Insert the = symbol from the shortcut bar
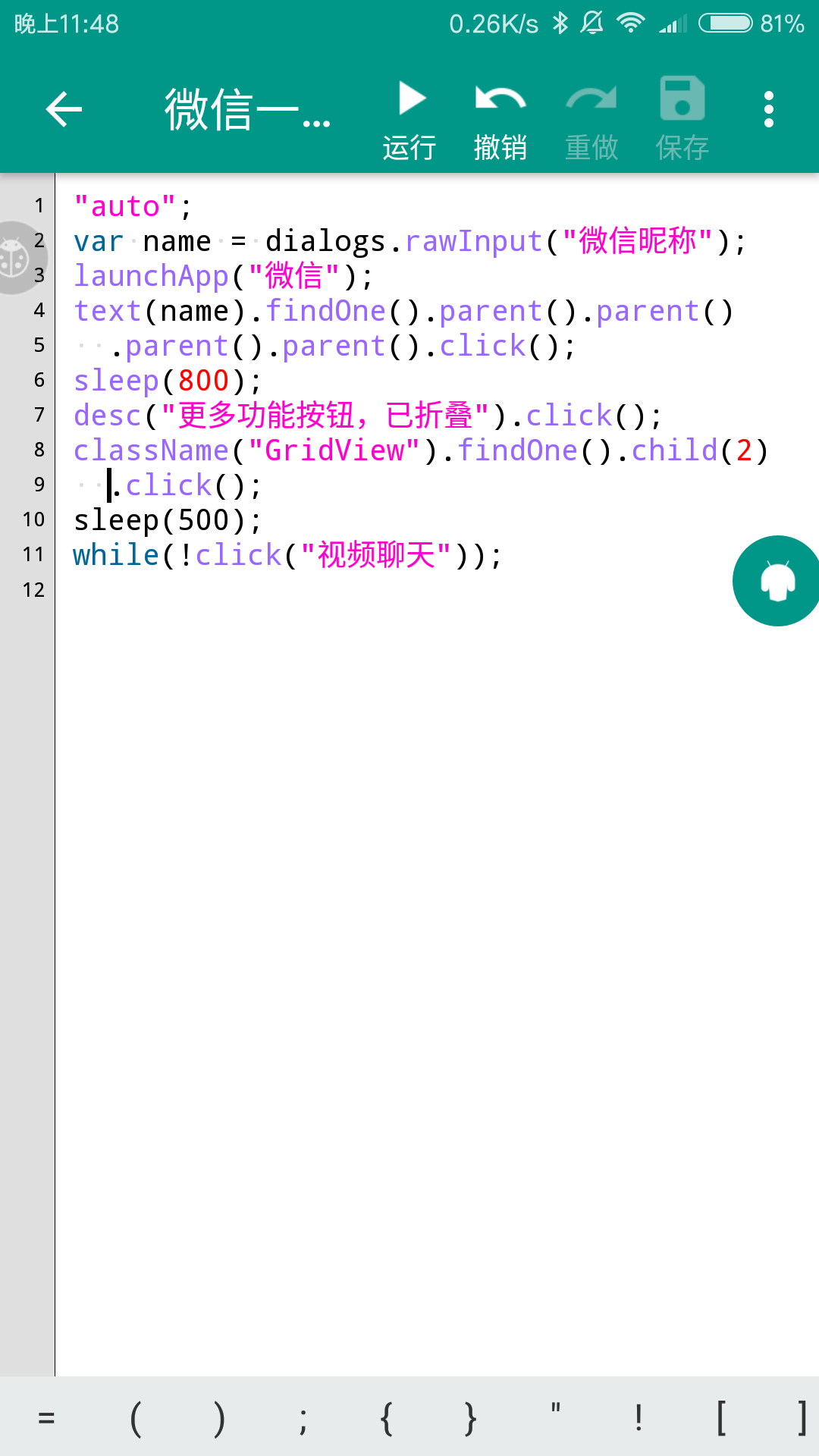 46,1418
